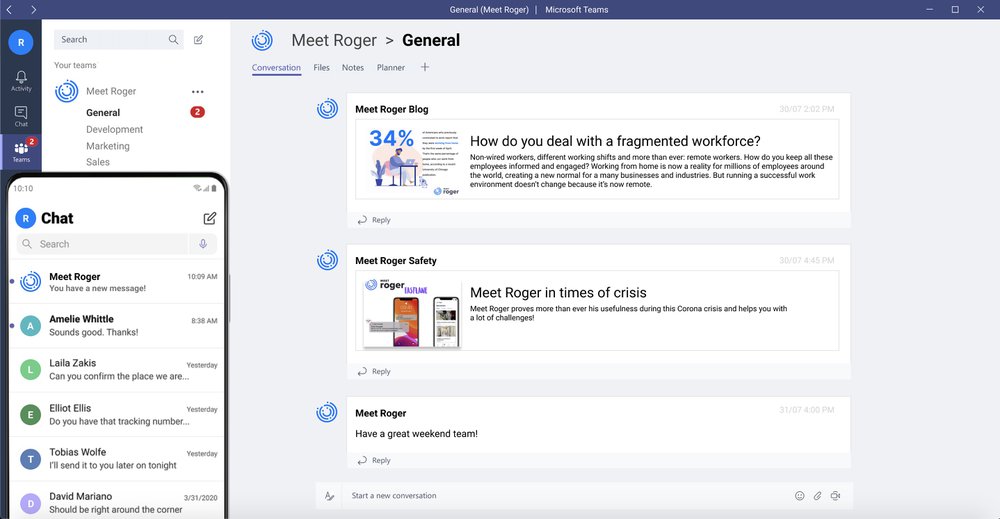
Task: Go back with the title bar arrow
Action: click(10, 10)
